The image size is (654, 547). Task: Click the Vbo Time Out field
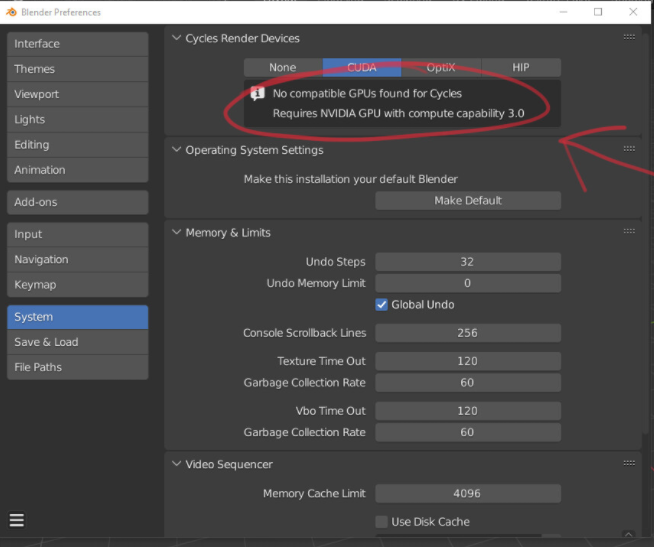[x=468, y=411]
